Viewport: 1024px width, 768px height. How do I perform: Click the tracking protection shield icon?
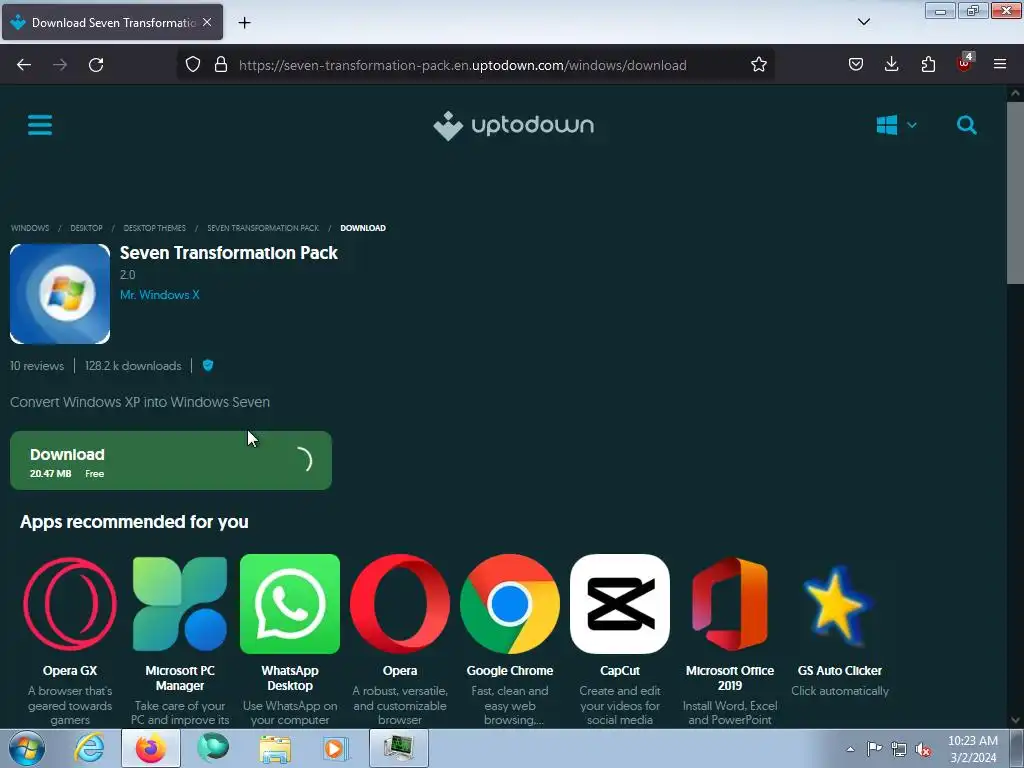(x=193, y=65)
